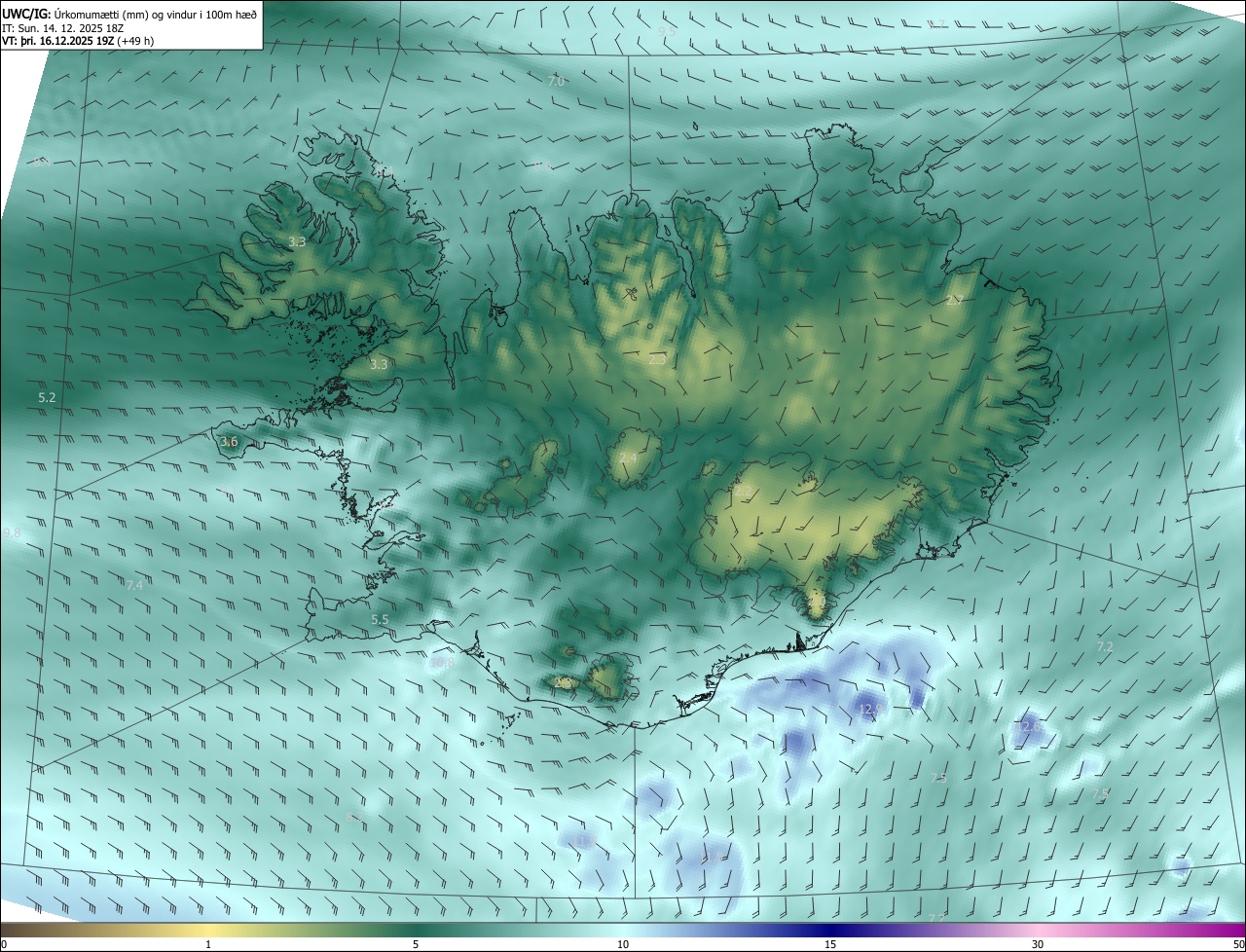Image resolution: width=1246 pixels, height=952 pixels.
Task: Click colorbar tick label 1
Action: click(209, 944)
